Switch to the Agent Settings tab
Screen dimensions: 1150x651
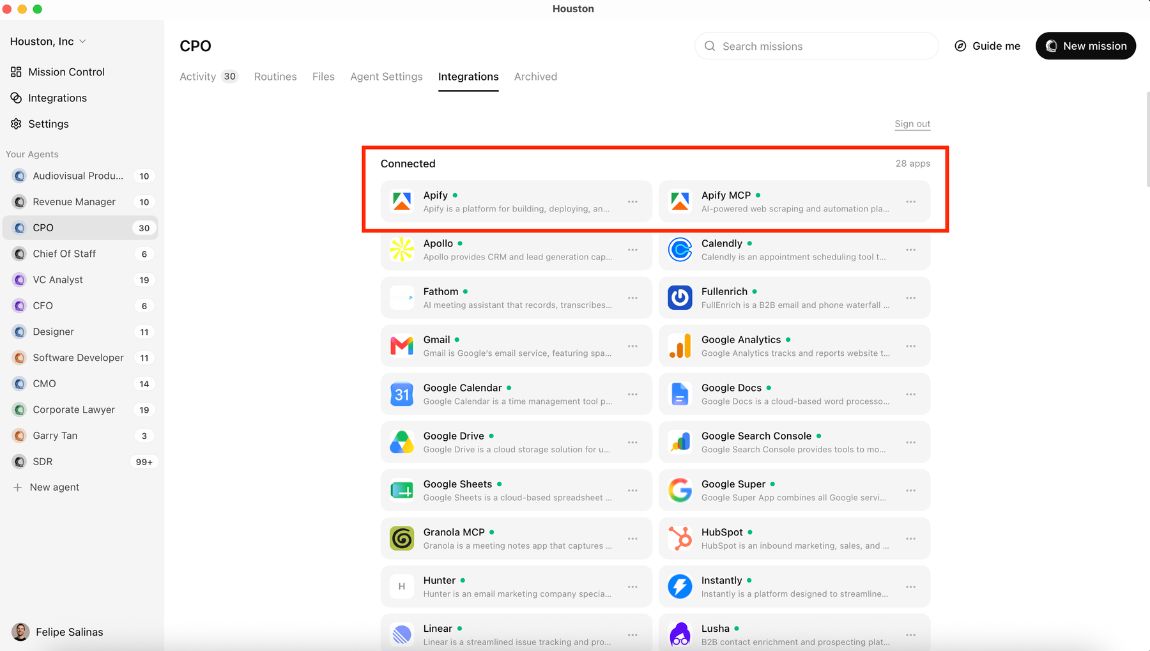(x=387, y=76)
